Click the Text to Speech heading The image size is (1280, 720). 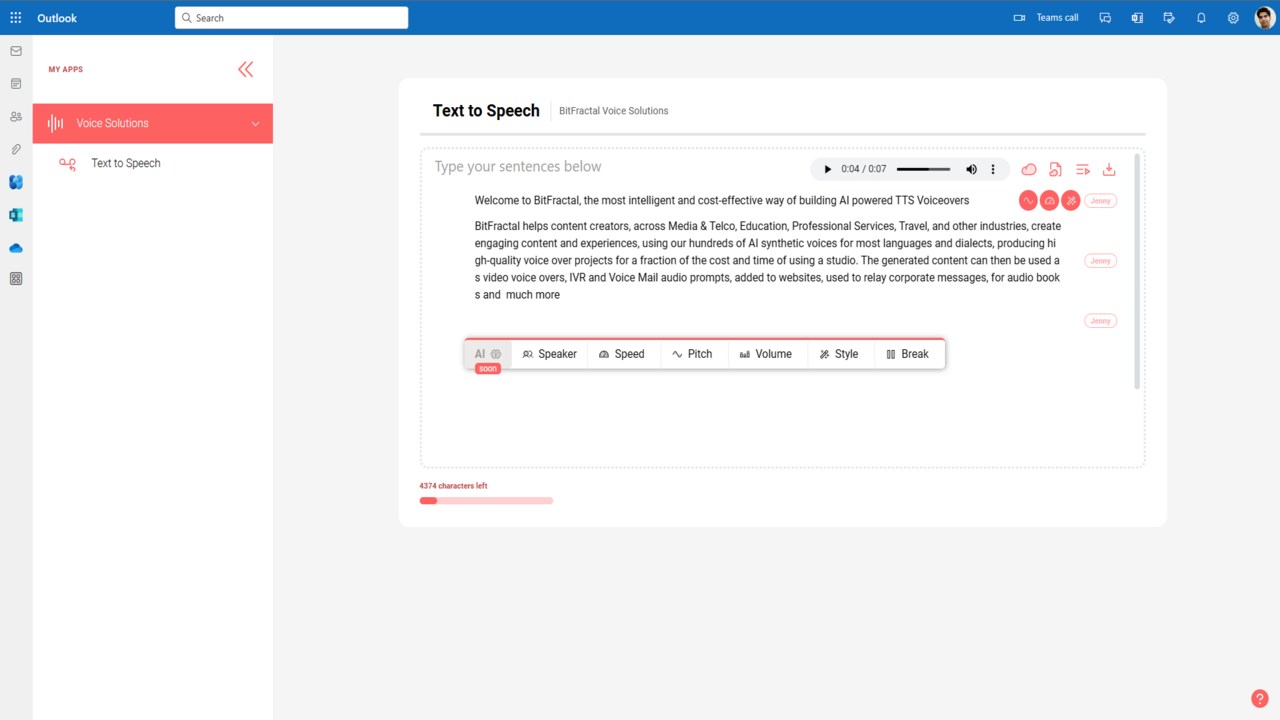pos(486,111)
